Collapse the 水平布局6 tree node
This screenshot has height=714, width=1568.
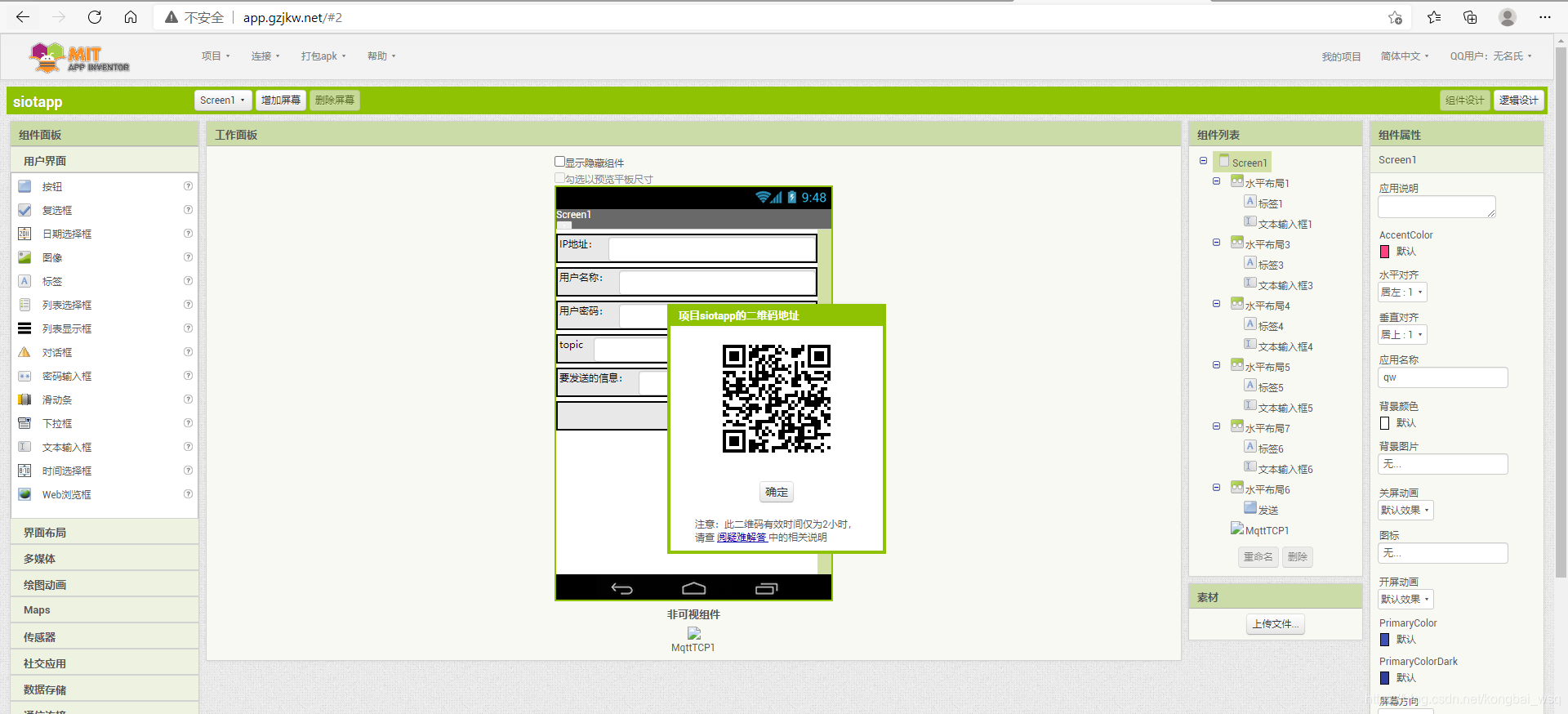tap(1216, 488)
